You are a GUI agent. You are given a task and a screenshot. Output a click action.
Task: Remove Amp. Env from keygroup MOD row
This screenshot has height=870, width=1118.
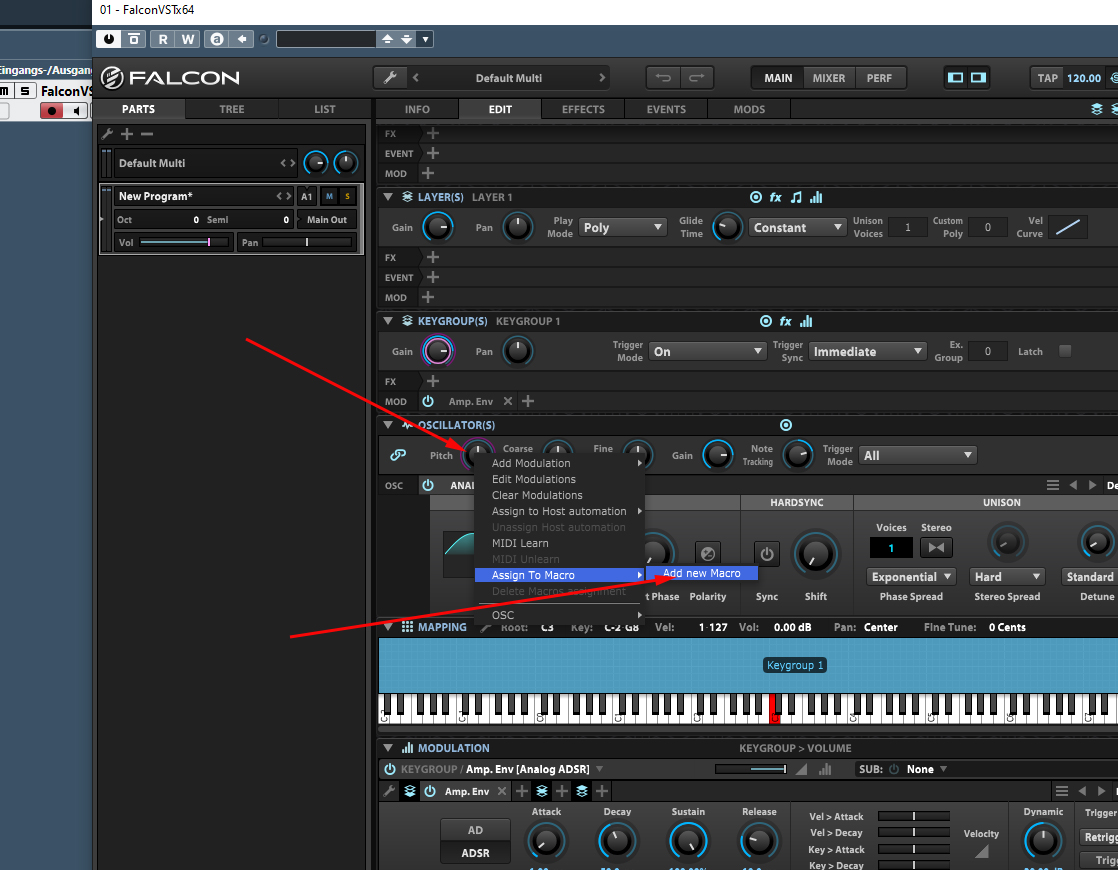point(508,401)
